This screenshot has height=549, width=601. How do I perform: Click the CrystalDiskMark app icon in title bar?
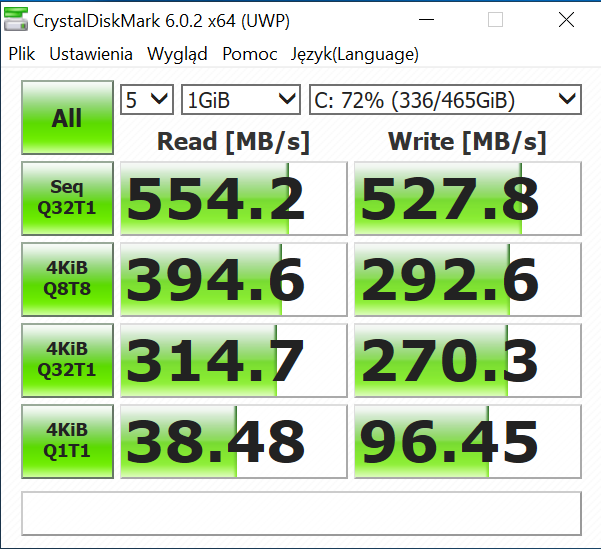pos(16,19)
